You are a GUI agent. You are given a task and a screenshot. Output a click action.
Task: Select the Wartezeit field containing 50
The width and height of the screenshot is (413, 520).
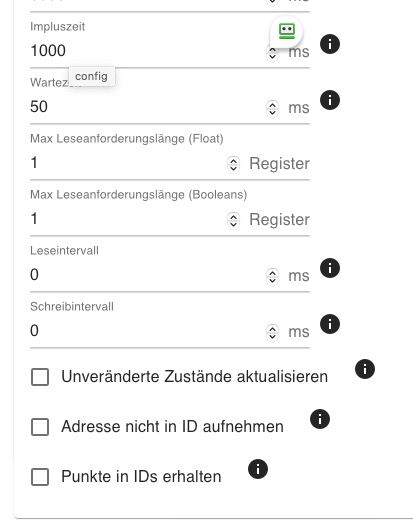click(148, 107)
